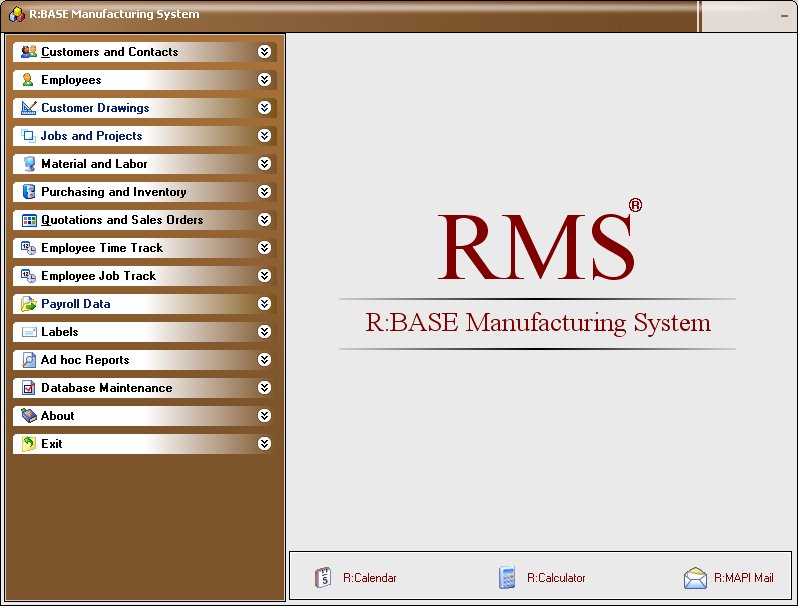Image resolution: width=798 pixels, height=606 pixels.
Task: Click the R:Calendar icon
Action: (323, 578)
